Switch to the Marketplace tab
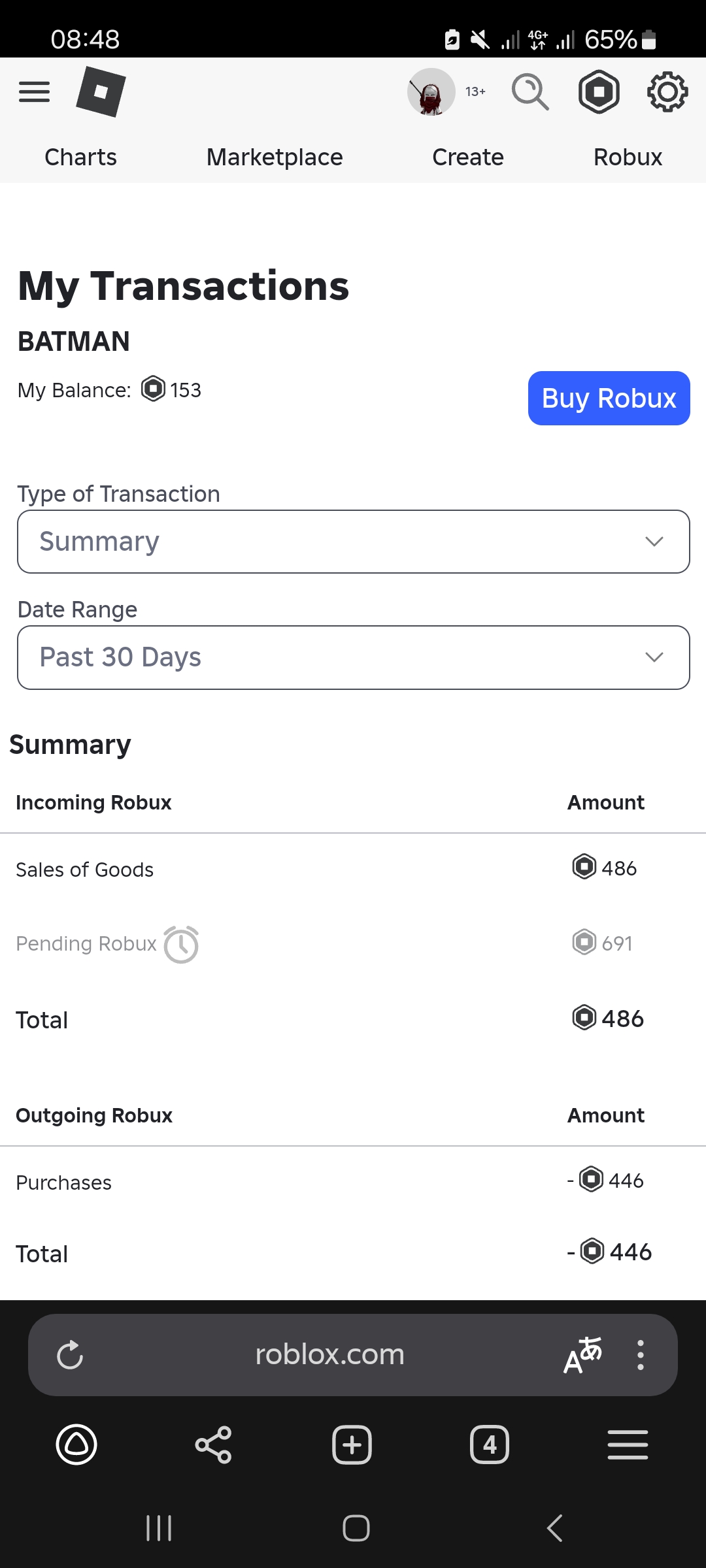Screen dimensions: 706x1568 pyautogui.click(x=275, y=157)
